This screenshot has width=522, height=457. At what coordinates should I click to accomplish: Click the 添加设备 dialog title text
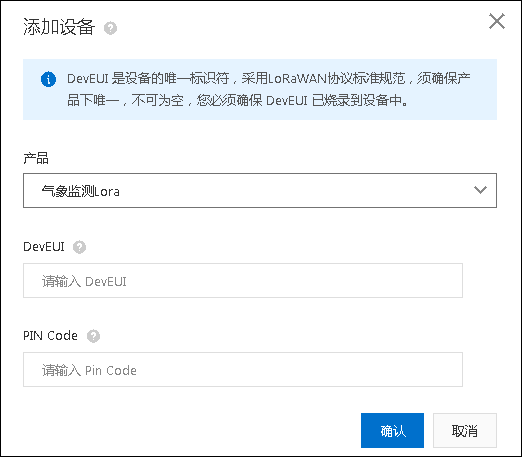point(59,27)
